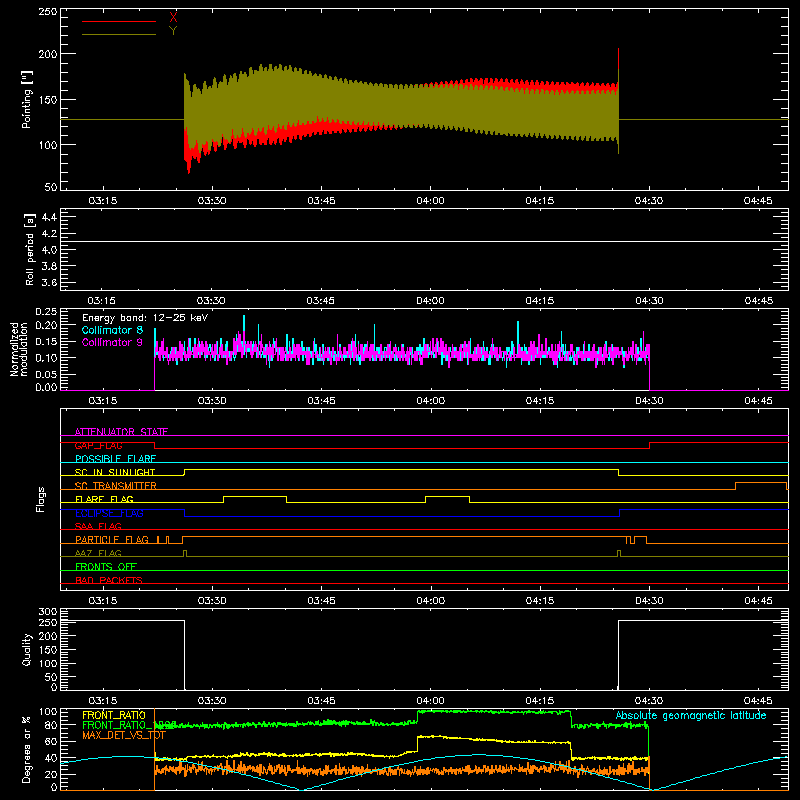Click the olive Y legend line
The height and width of the screenshot is (800, 800).
(x=119, y=35)
